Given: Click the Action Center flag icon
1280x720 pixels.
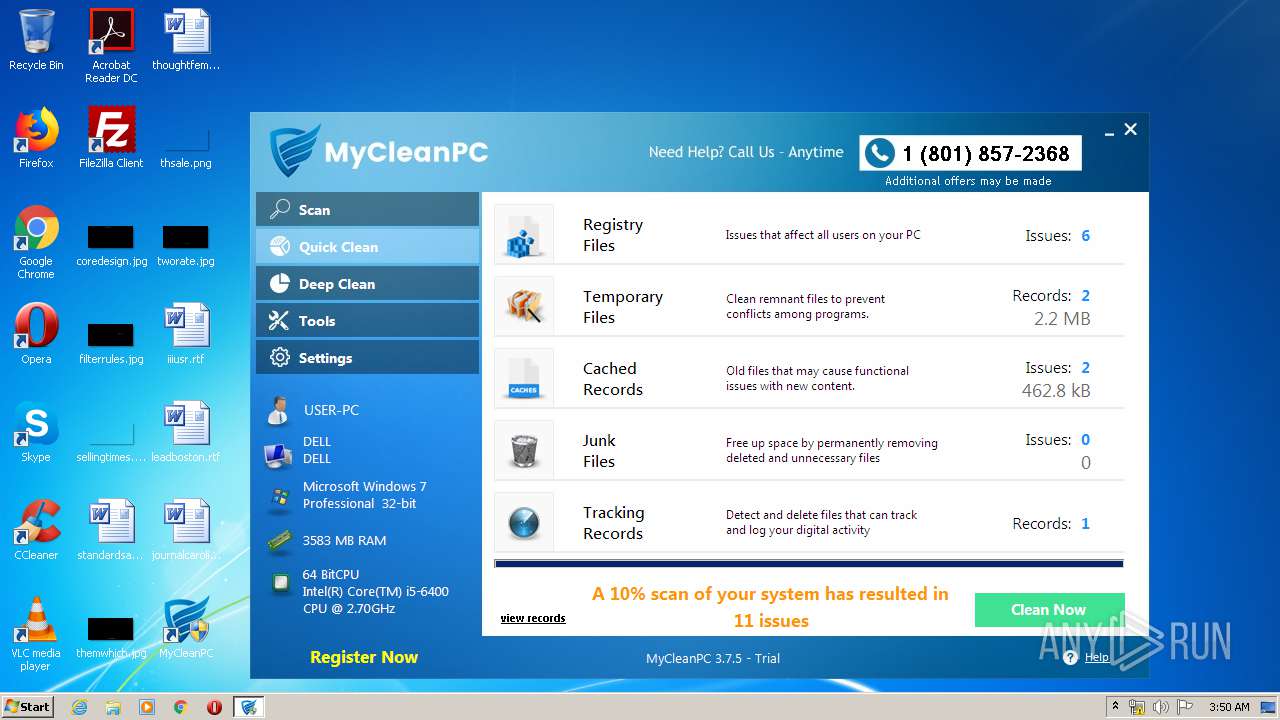Looking at the screenshot, I should [1184, 707].
